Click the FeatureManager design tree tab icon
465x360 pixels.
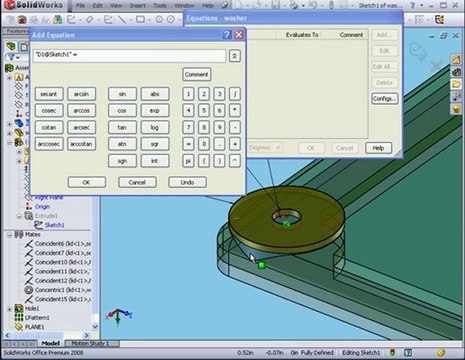click(x=11, y=46)
